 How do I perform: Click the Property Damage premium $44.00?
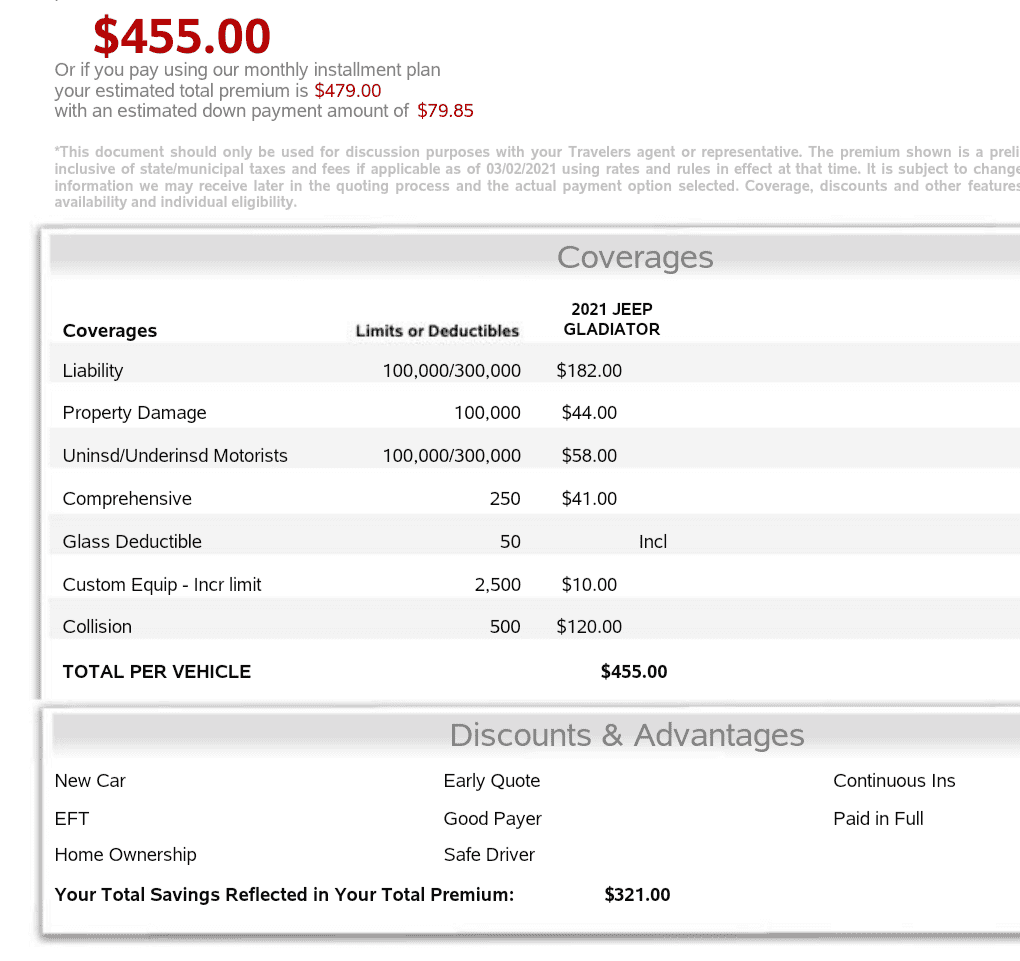coord(589,413)
